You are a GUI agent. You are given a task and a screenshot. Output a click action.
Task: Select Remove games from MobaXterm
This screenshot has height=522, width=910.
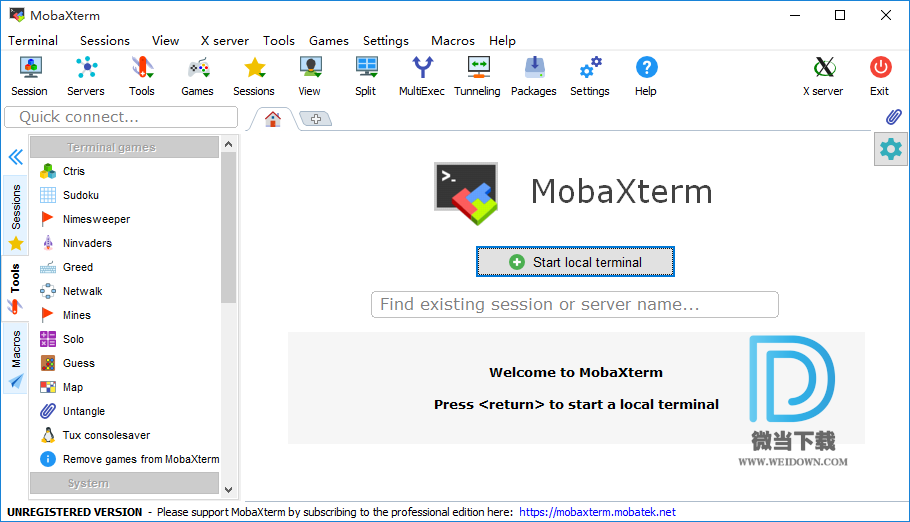128,459
